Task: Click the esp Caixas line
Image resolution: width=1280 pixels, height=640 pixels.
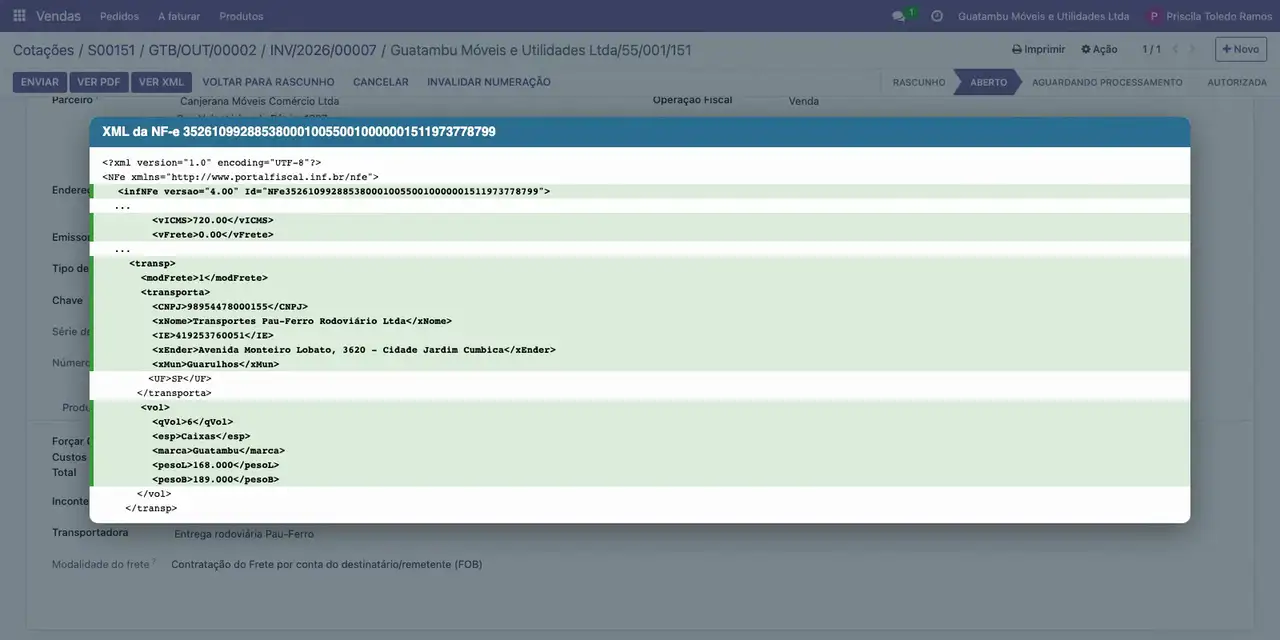Action: tap(201, 436)
